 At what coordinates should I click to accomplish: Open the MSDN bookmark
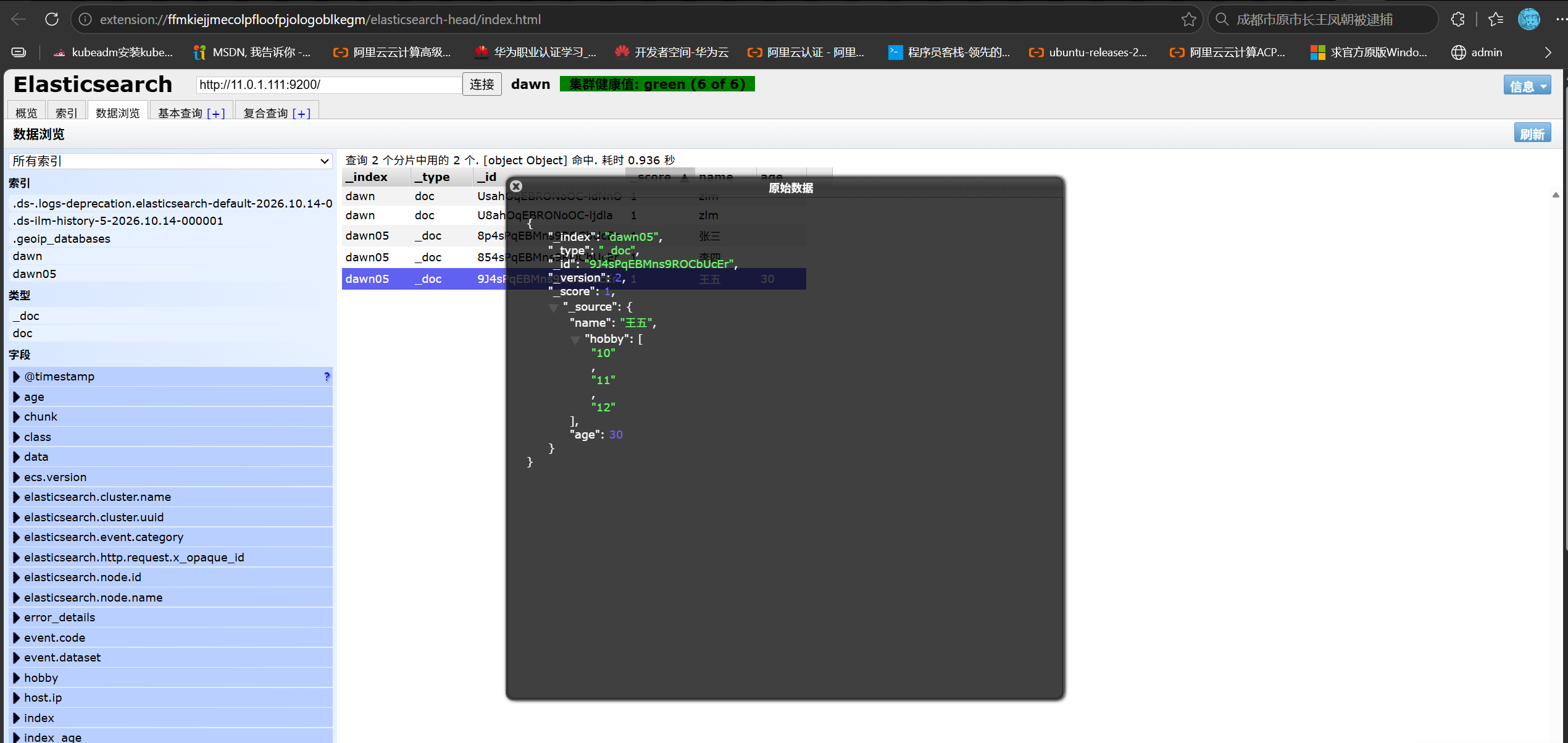click(x=252, y=52)
